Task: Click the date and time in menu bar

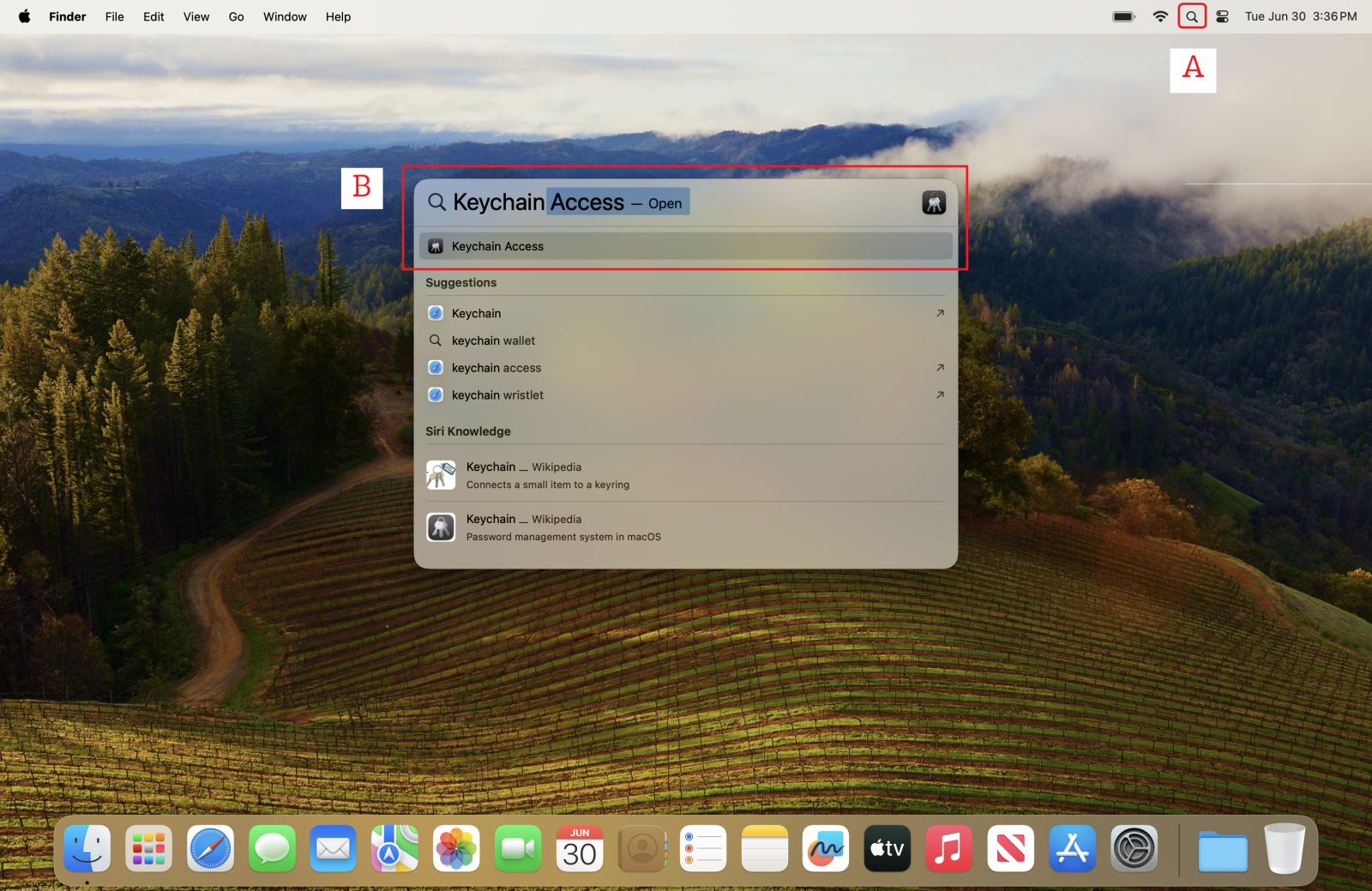Action: [1301, 16]
